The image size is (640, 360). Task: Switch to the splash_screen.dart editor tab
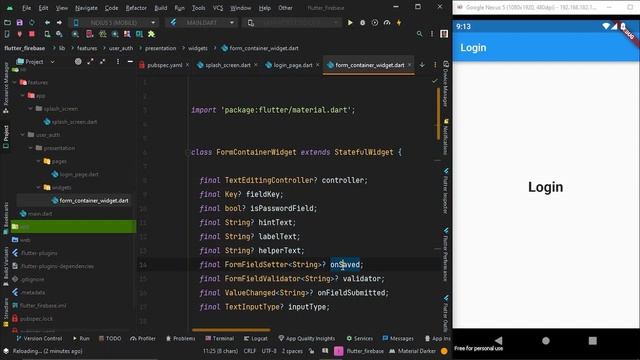[228, 65]
